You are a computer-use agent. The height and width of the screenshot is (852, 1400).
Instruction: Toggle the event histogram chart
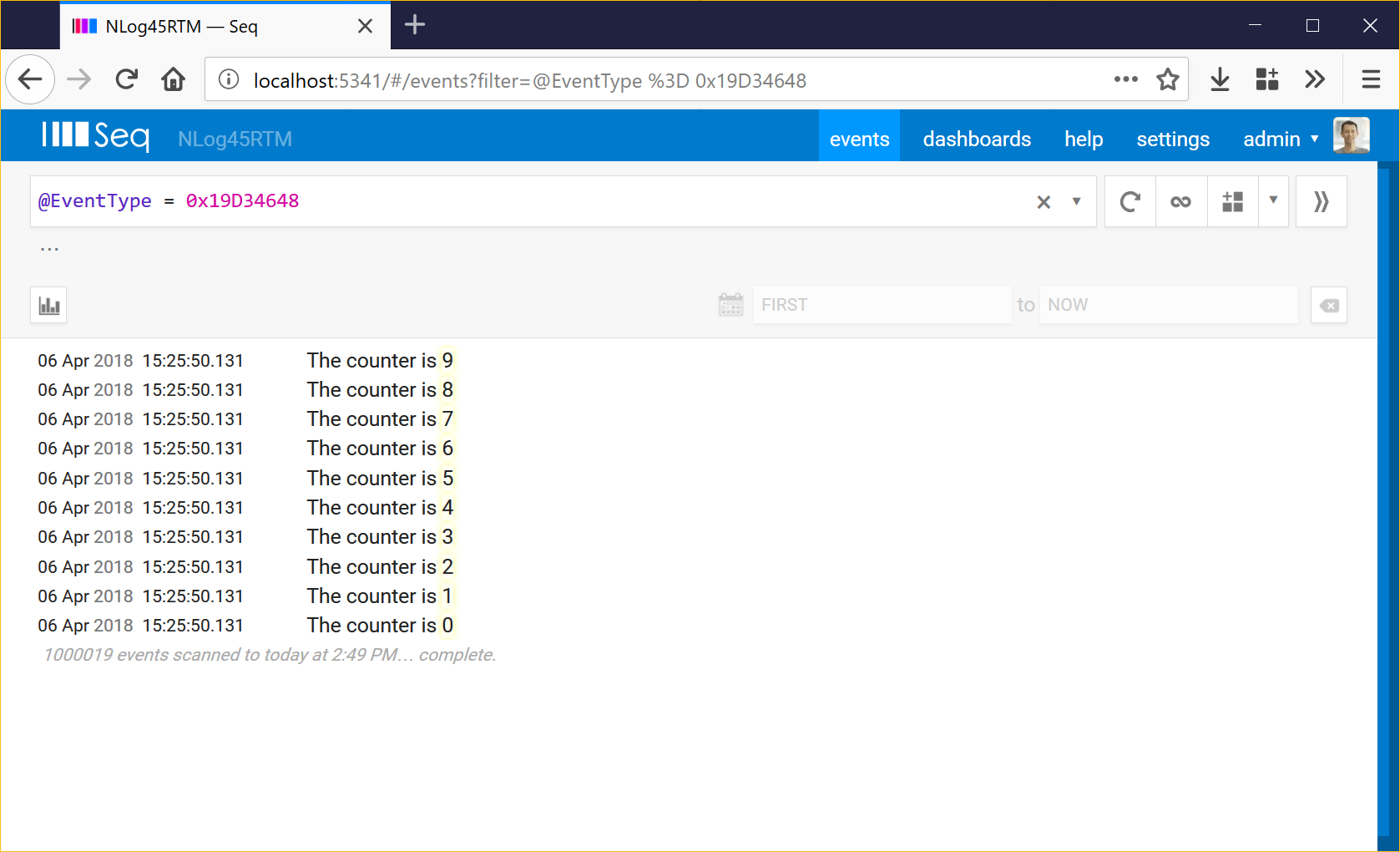pyautogui.click(x=48, y=305)
